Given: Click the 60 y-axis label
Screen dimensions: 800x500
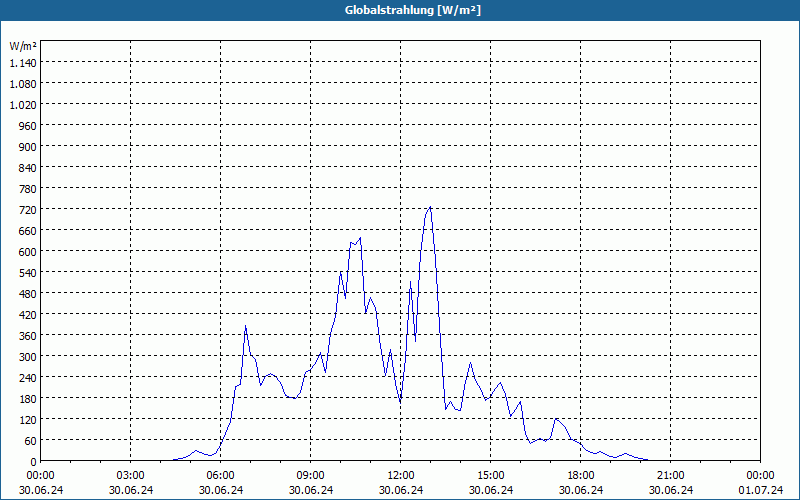Looking at the screenshot, I should [x=31, y=441].
